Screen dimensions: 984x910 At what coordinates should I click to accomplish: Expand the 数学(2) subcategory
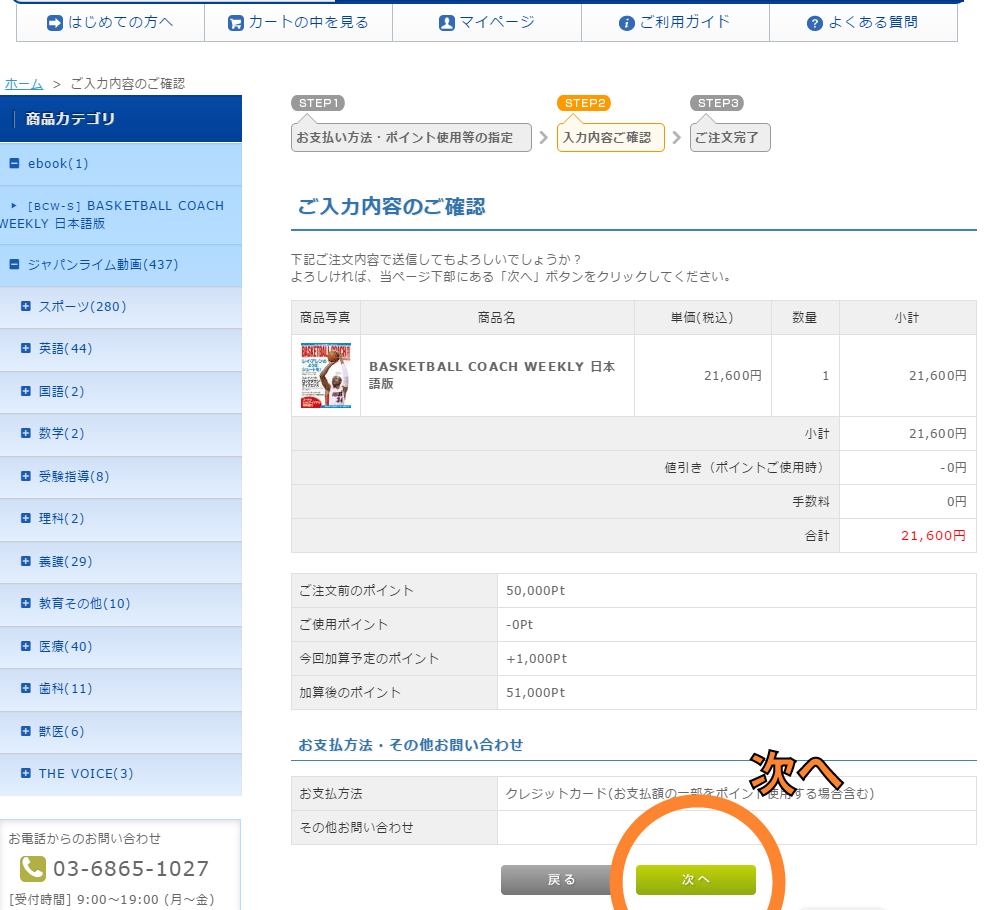[26, 432]
